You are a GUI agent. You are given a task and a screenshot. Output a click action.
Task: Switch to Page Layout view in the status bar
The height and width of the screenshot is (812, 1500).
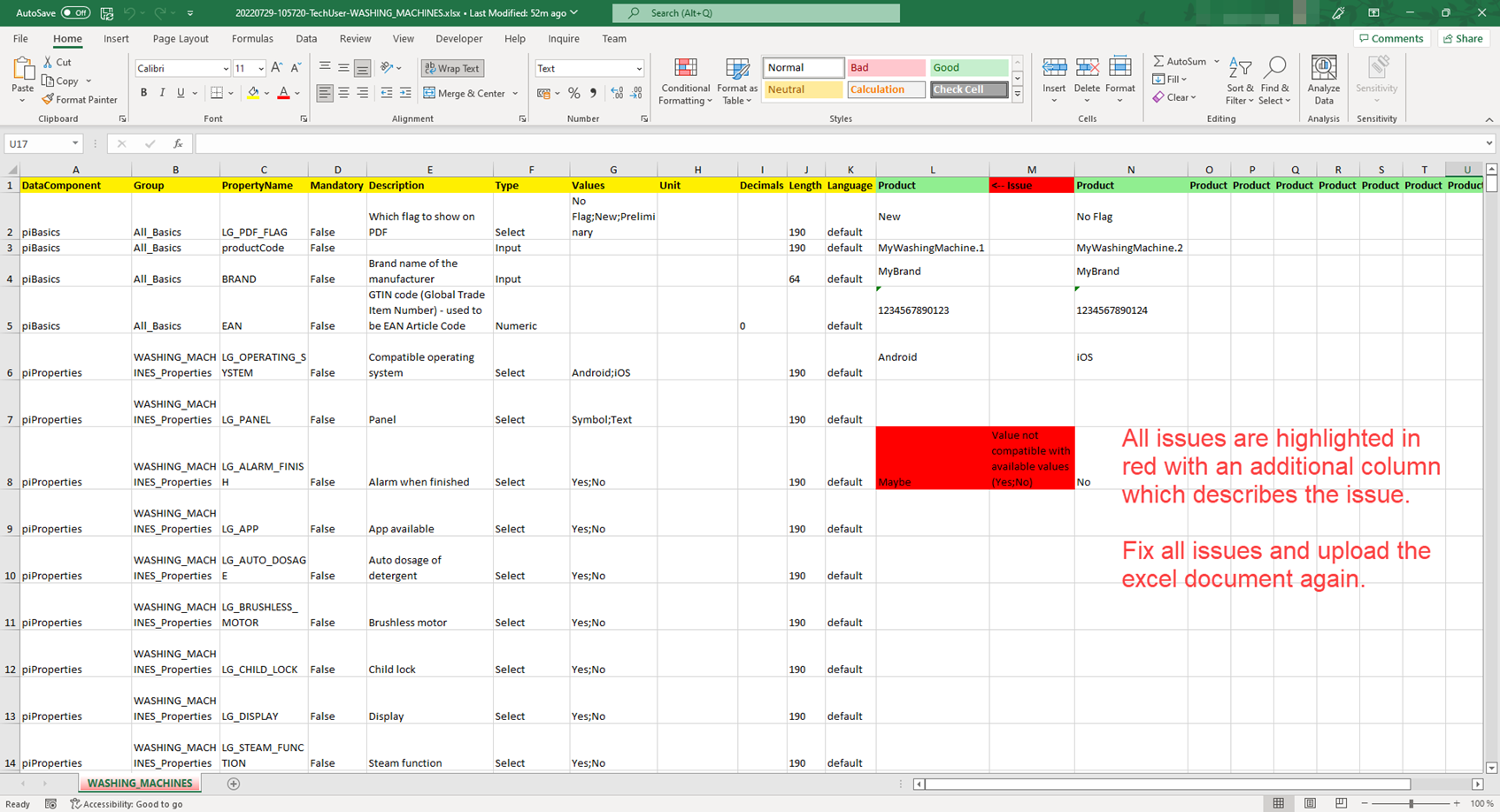(1310, 803)
